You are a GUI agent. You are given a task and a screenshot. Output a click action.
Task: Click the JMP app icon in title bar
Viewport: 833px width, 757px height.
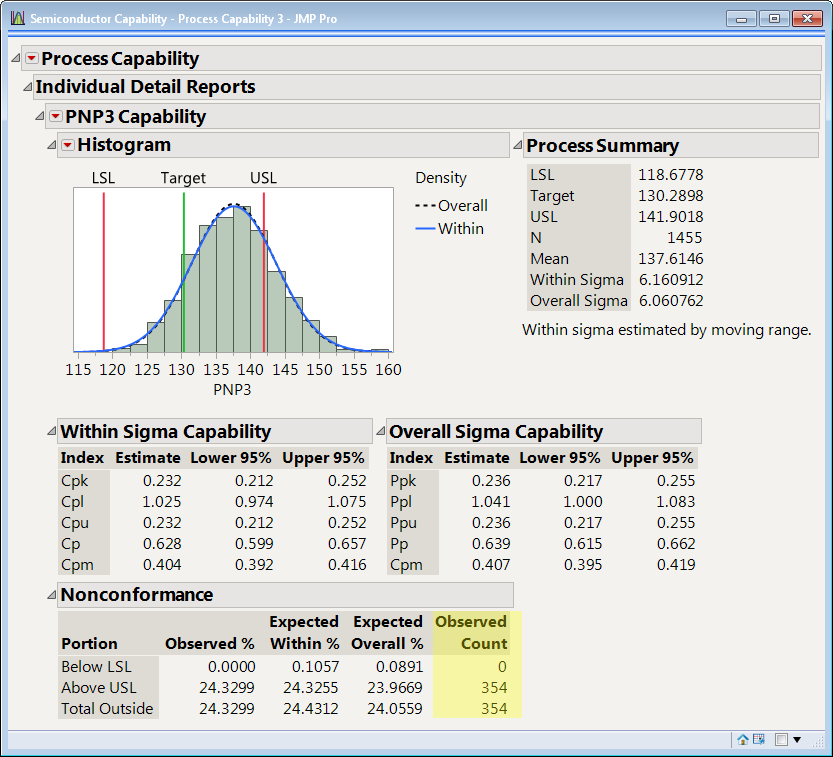[x=18, y=19]
